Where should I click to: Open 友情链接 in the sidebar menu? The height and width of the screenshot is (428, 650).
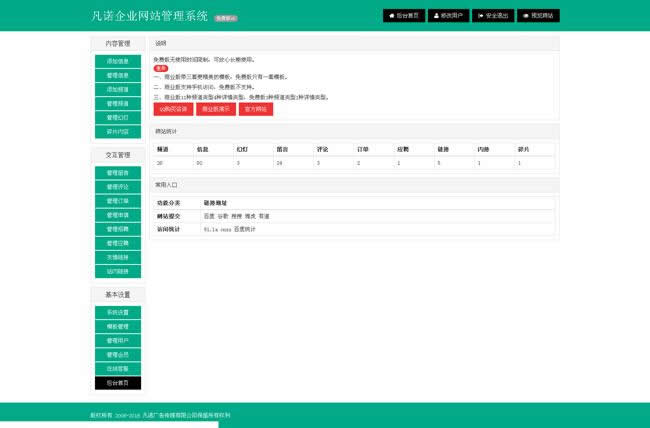tap(118, 257)
